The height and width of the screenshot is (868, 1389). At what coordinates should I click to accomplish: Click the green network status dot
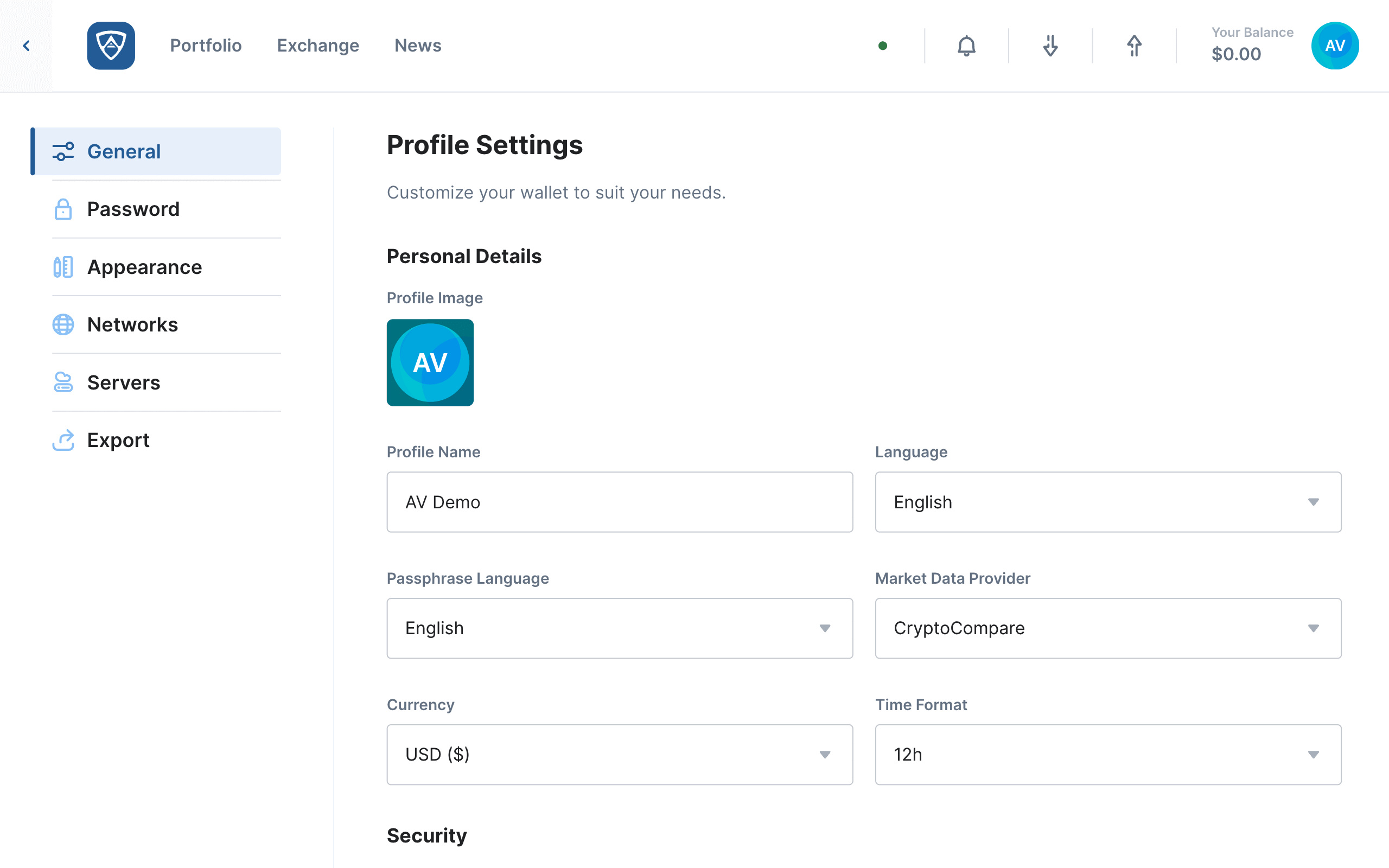(883, 46)
